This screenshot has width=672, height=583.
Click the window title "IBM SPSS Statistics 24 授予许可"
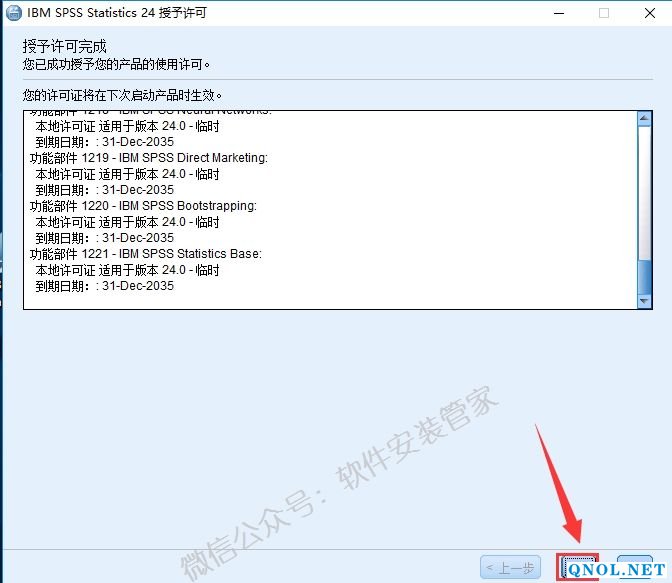tap(112, 13)
